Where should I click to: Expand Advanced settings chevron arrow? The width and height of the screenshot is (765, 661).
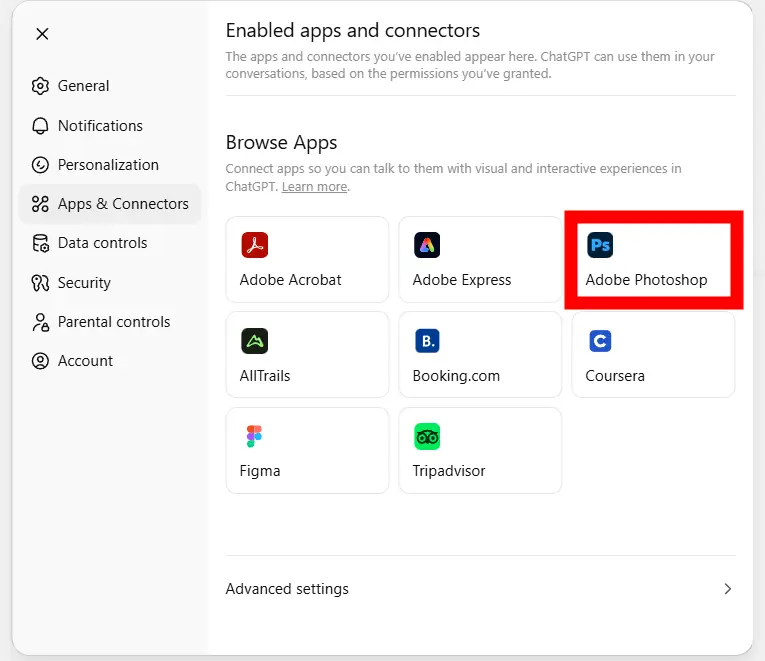click(727, 589)
